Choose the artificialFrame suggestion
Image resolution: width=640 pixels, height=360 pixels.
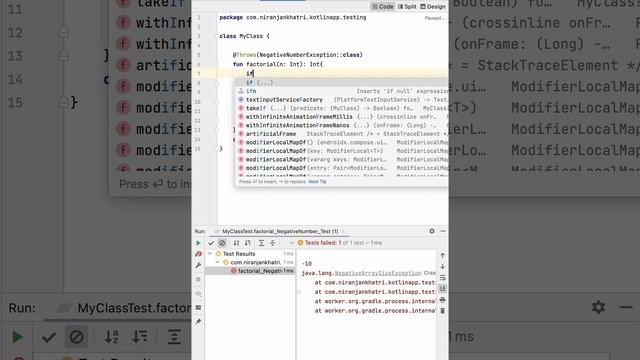pos(341,134)
